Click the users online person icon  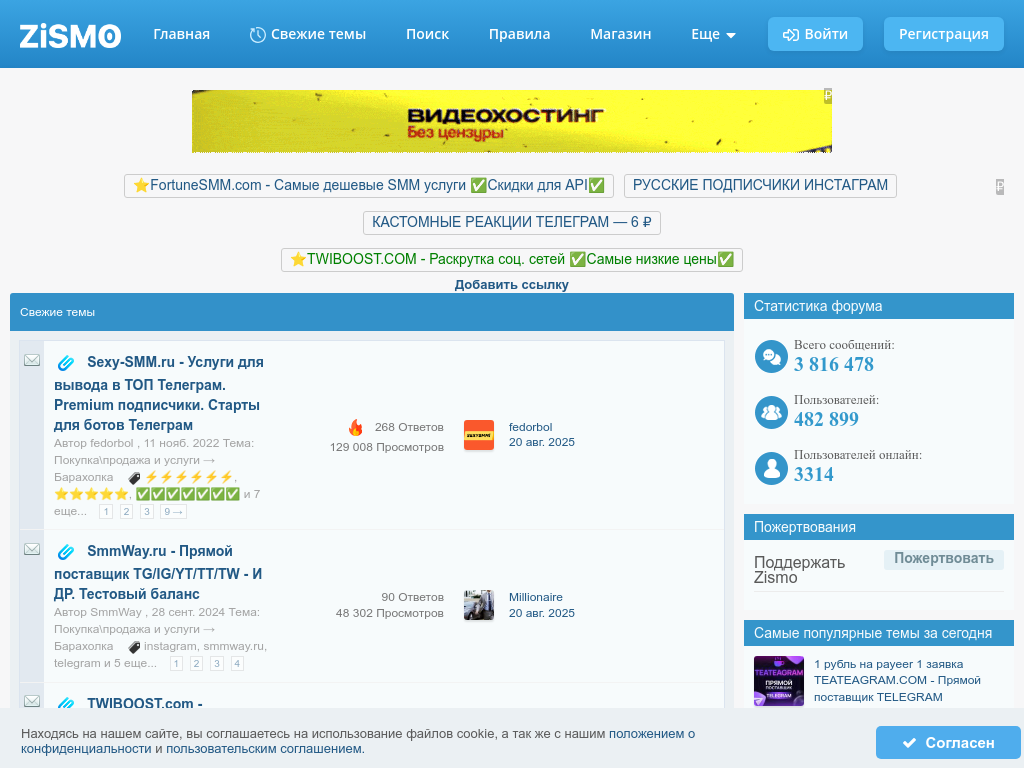pyautogui.click(x=771, y=468)
